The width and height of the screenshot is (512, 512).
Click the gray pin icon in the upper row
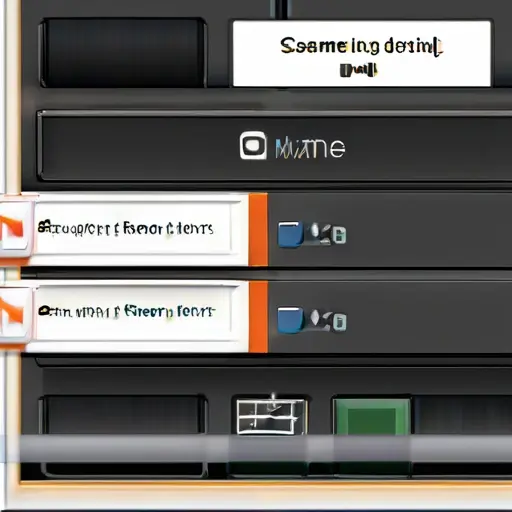[318, 233]
